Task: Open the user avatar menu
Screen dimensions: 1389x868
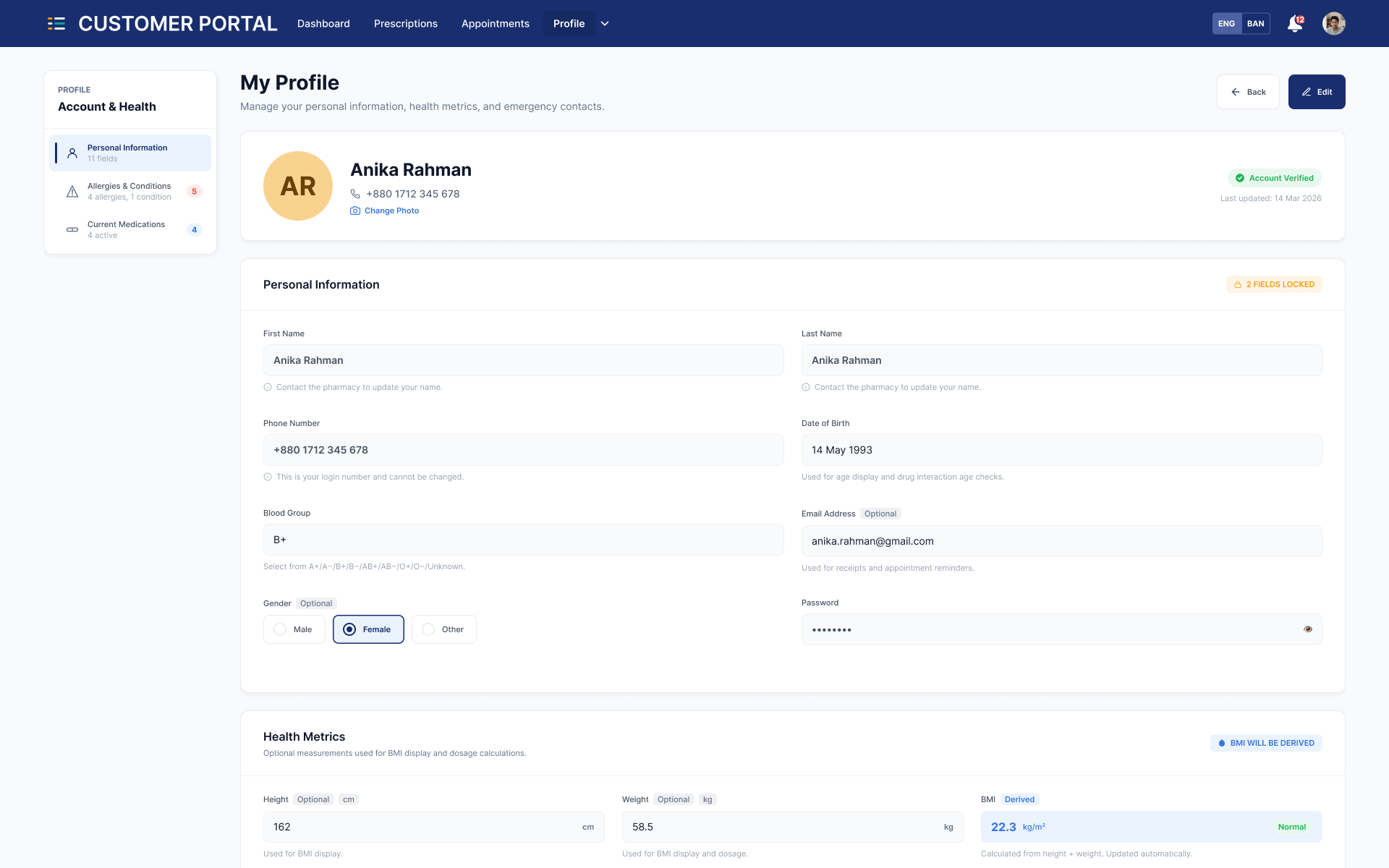Action: [x=1333, y=24]
